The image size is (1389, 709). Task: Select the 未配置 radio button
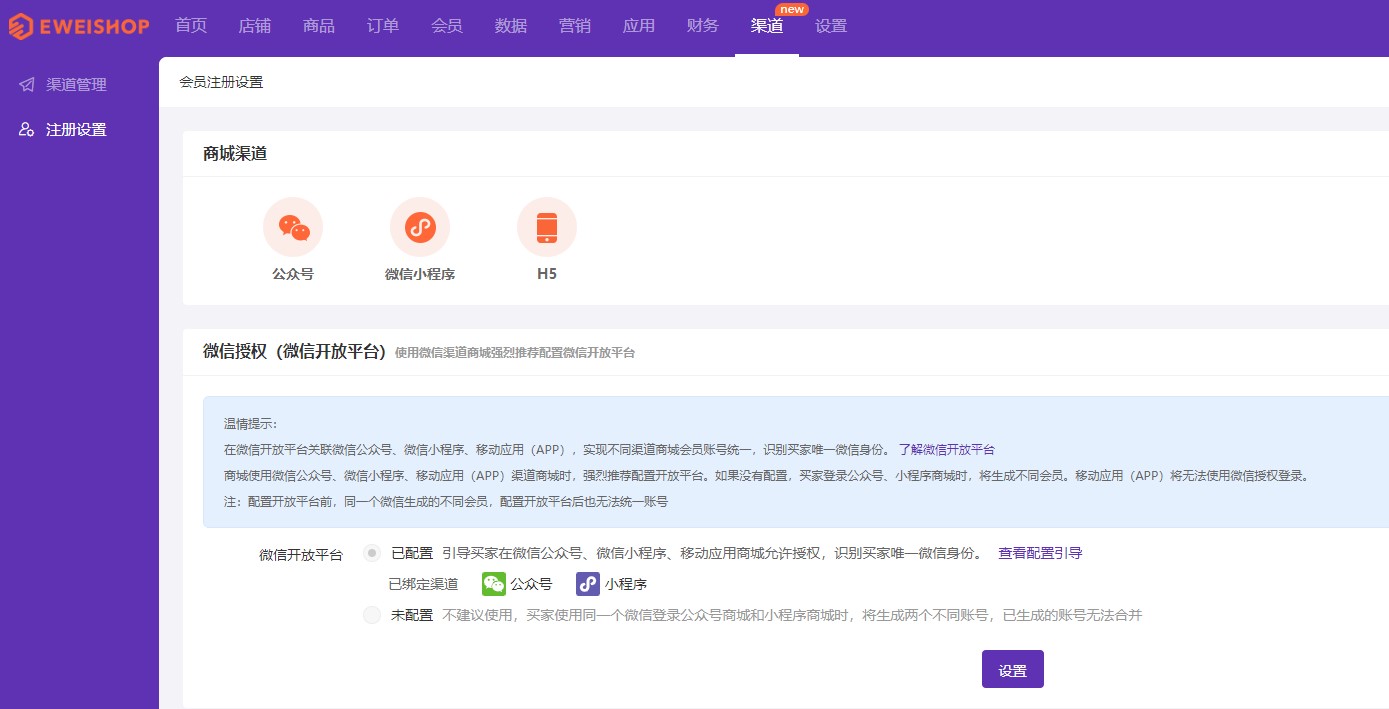pos(372,615)
